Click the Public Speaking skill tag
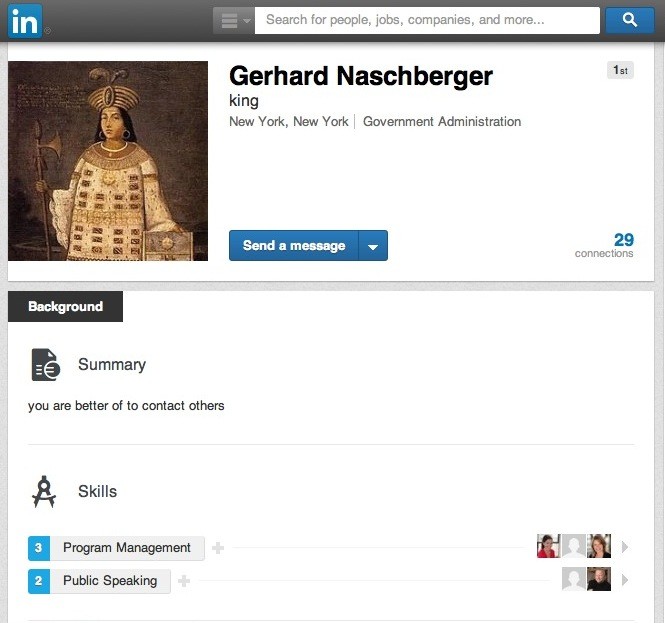The image size is (665, 623). point(110,581)
